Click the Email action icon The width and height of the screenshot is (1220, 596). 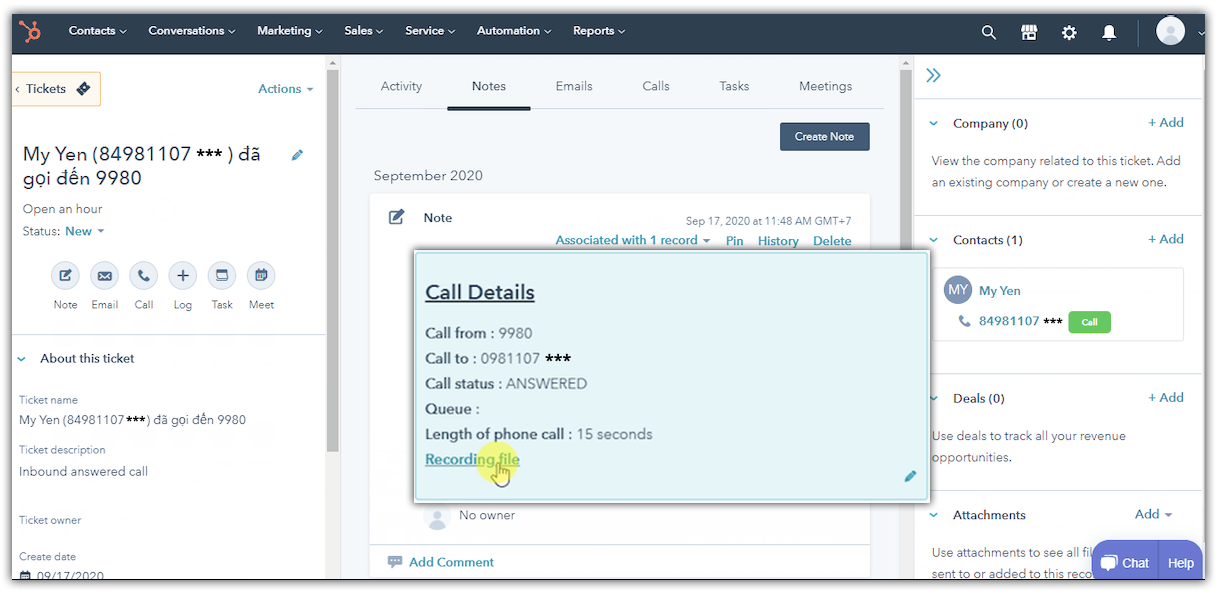pos(104,276)
